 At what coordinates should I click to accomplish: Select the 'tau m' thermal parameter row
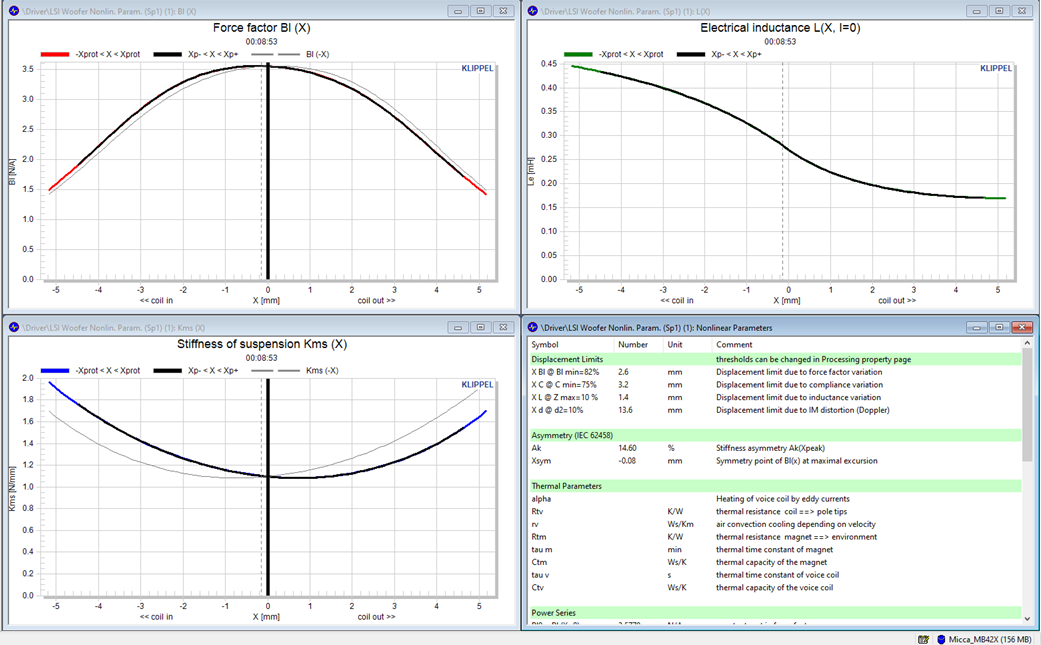coord(775,549)
